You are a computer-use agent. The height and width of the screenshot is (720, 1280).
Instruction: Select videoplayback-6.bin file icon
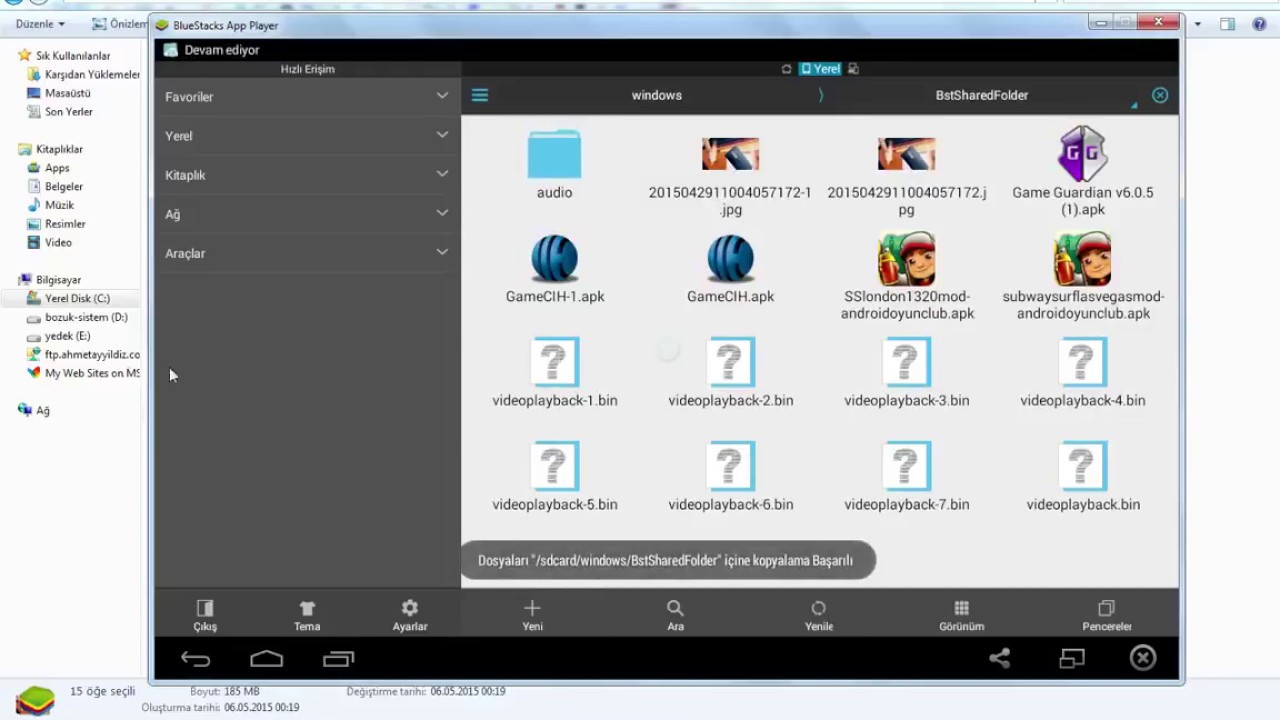coord(730,466)
